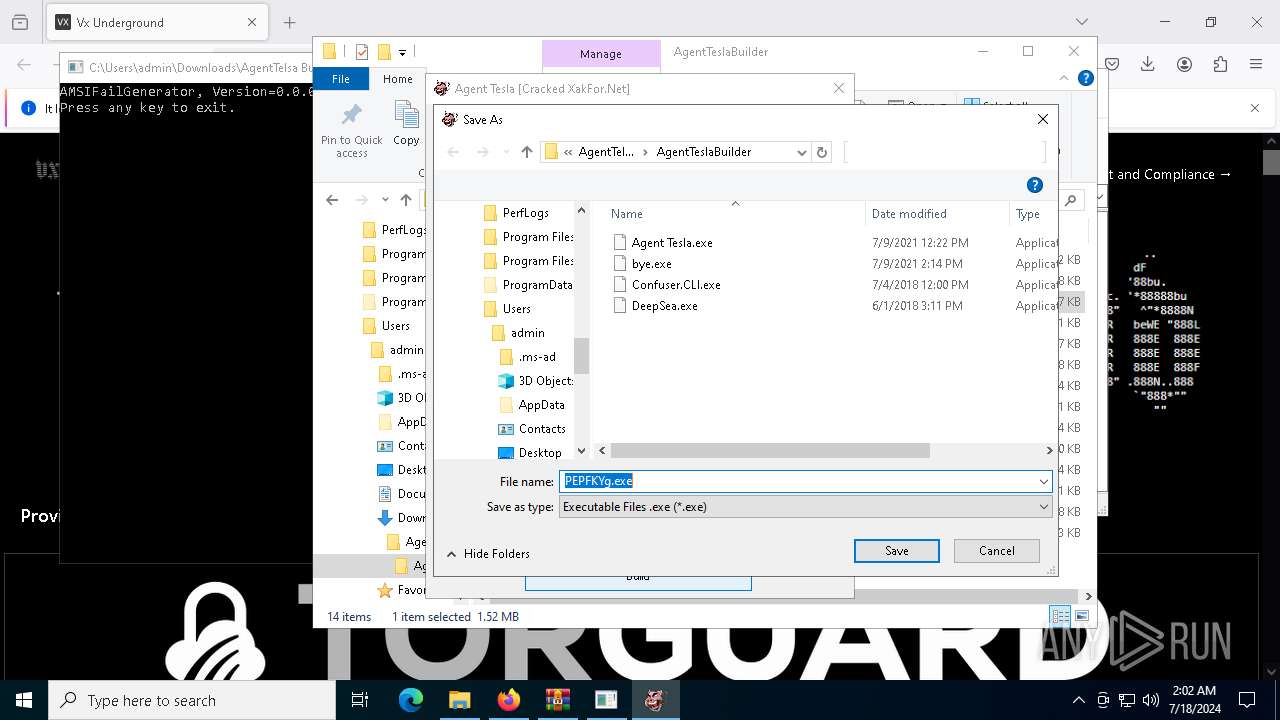Image resolution: width=1280 pixels, height=720 pixels.
Task: Switch to Home tab in File Explorer
Action: (x=397, y=79)
